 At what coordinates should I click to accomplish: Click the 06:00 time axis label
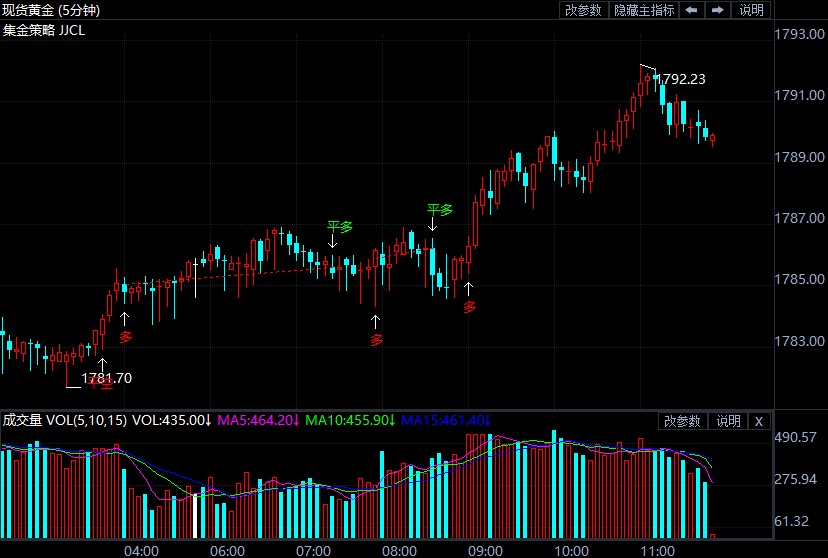tap(228, 551)
